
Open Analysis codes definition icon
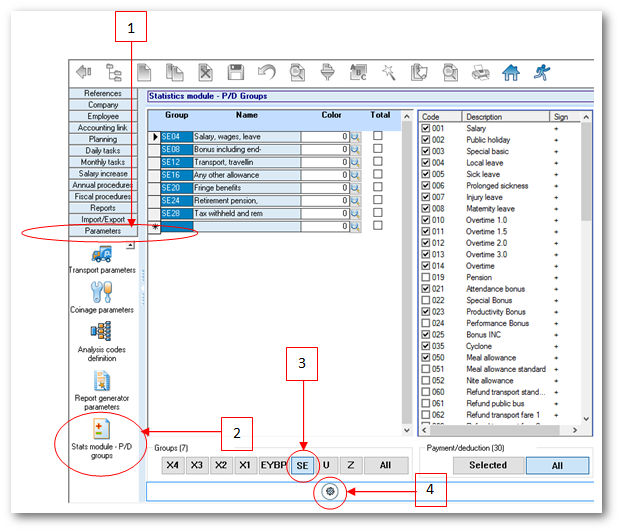coord(102,340)
